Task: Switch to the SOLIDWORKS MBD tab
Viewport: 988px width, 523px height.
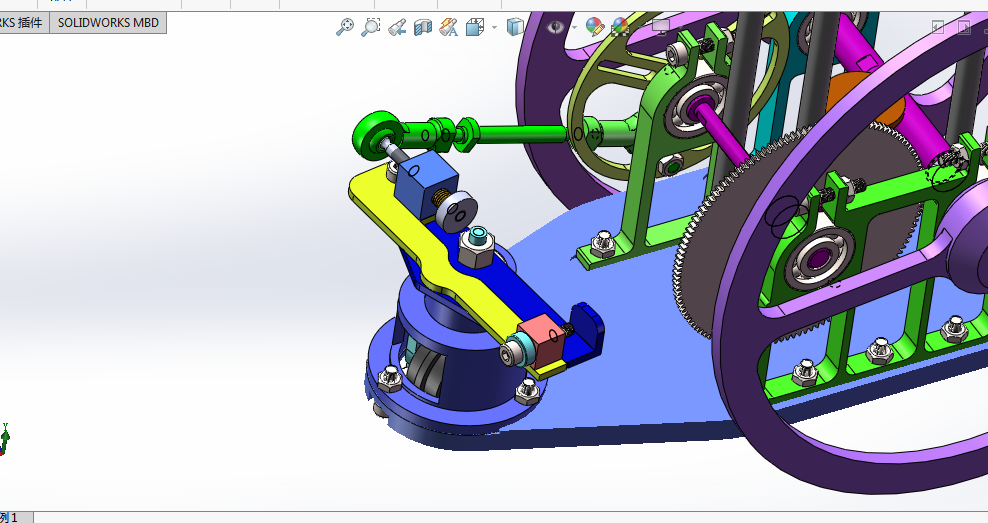Action: click(108, 23)
